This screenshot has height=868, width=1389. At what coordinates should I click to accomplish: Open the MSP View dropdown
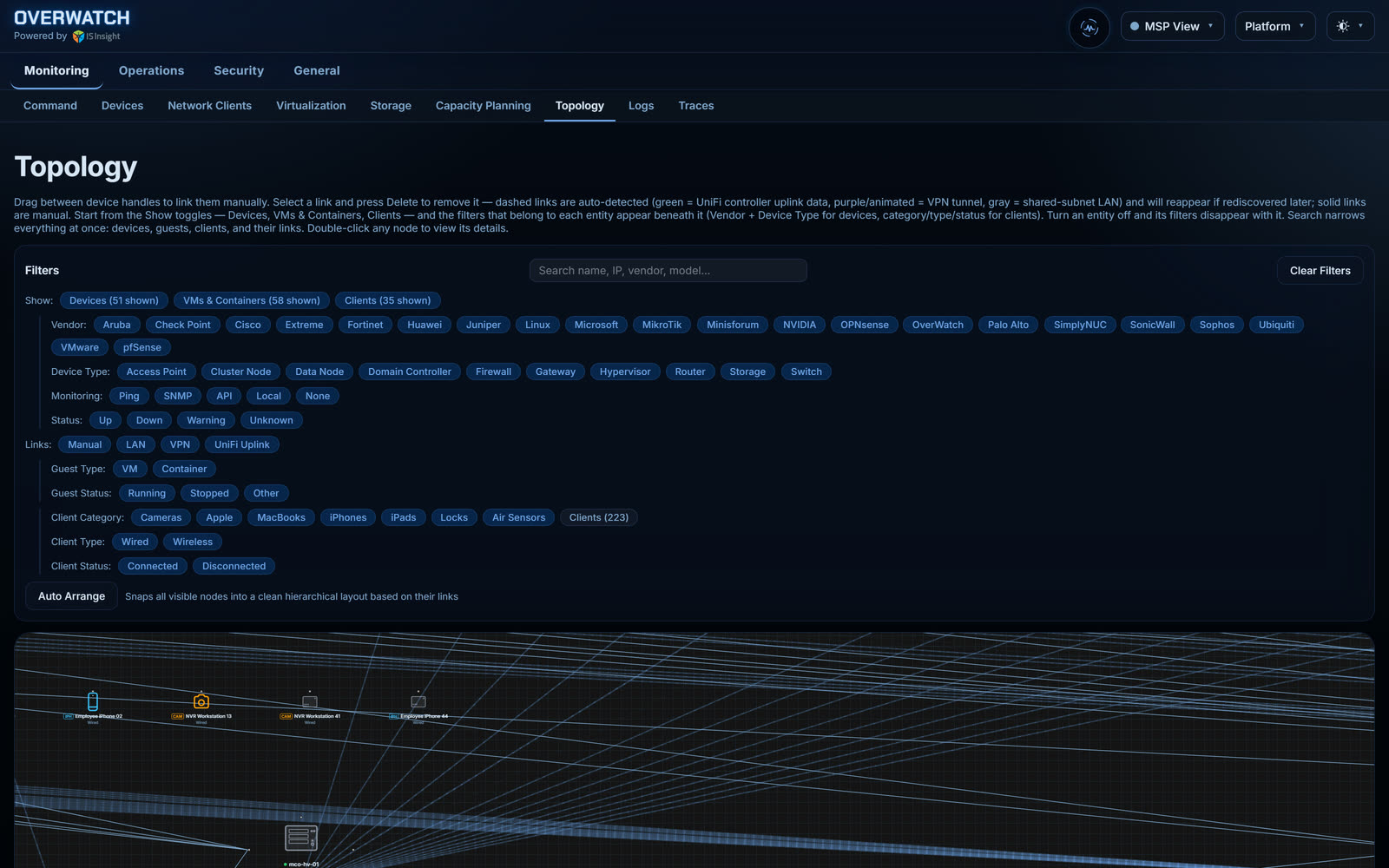click(1172, 26)
